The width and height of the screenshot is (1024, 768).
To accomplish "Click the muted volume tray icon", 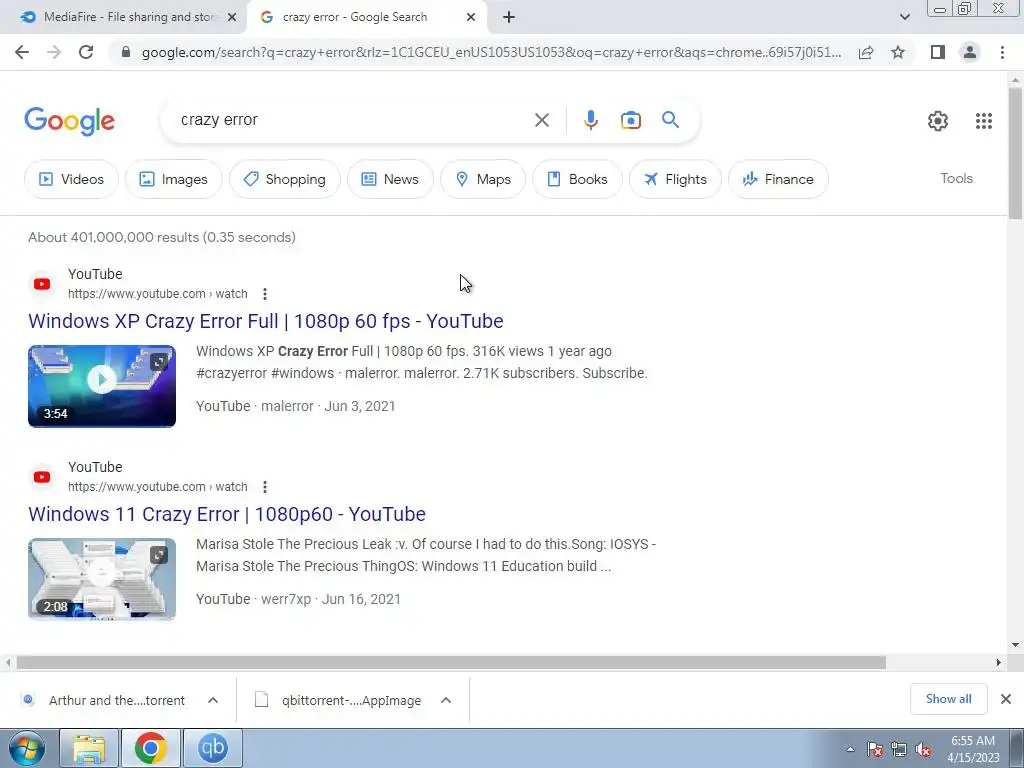I will point(923,750).
